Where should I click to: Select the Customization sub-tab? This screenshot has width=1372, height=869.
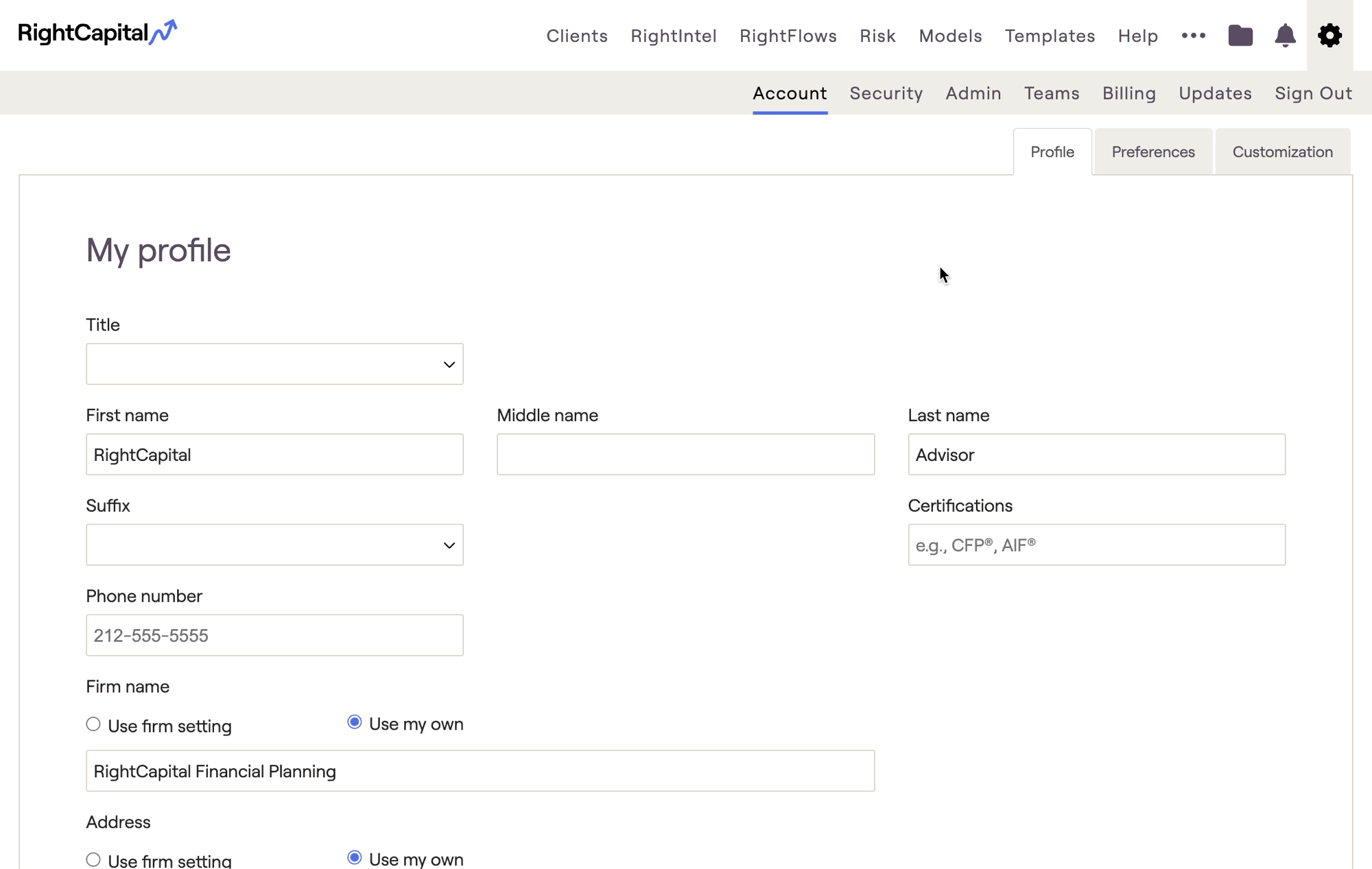1283,152
